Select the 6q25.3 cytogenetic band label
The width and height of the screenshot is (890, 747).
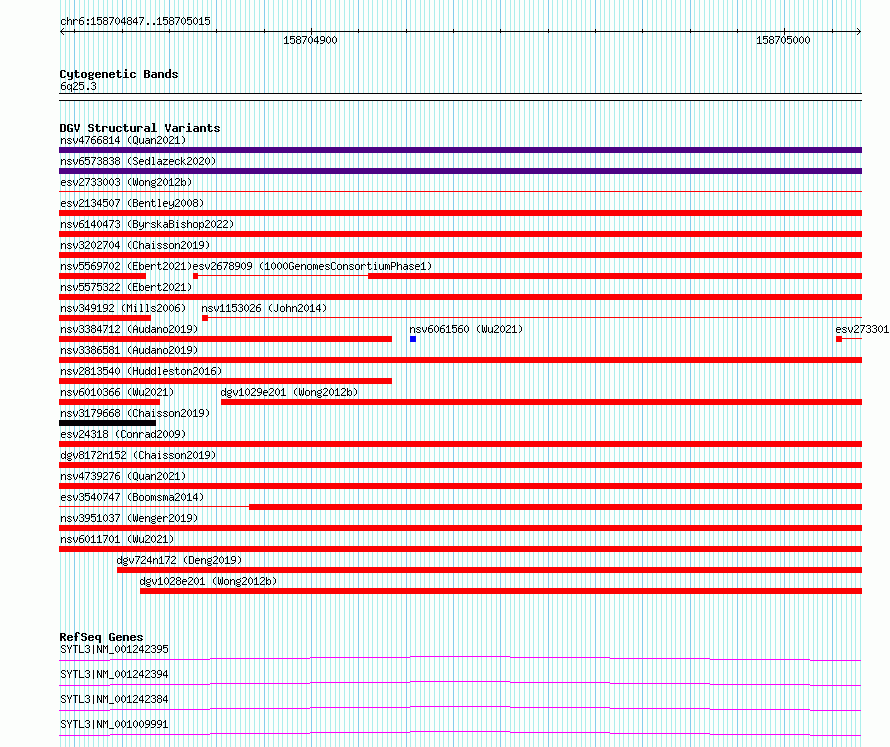coord(78,86)
